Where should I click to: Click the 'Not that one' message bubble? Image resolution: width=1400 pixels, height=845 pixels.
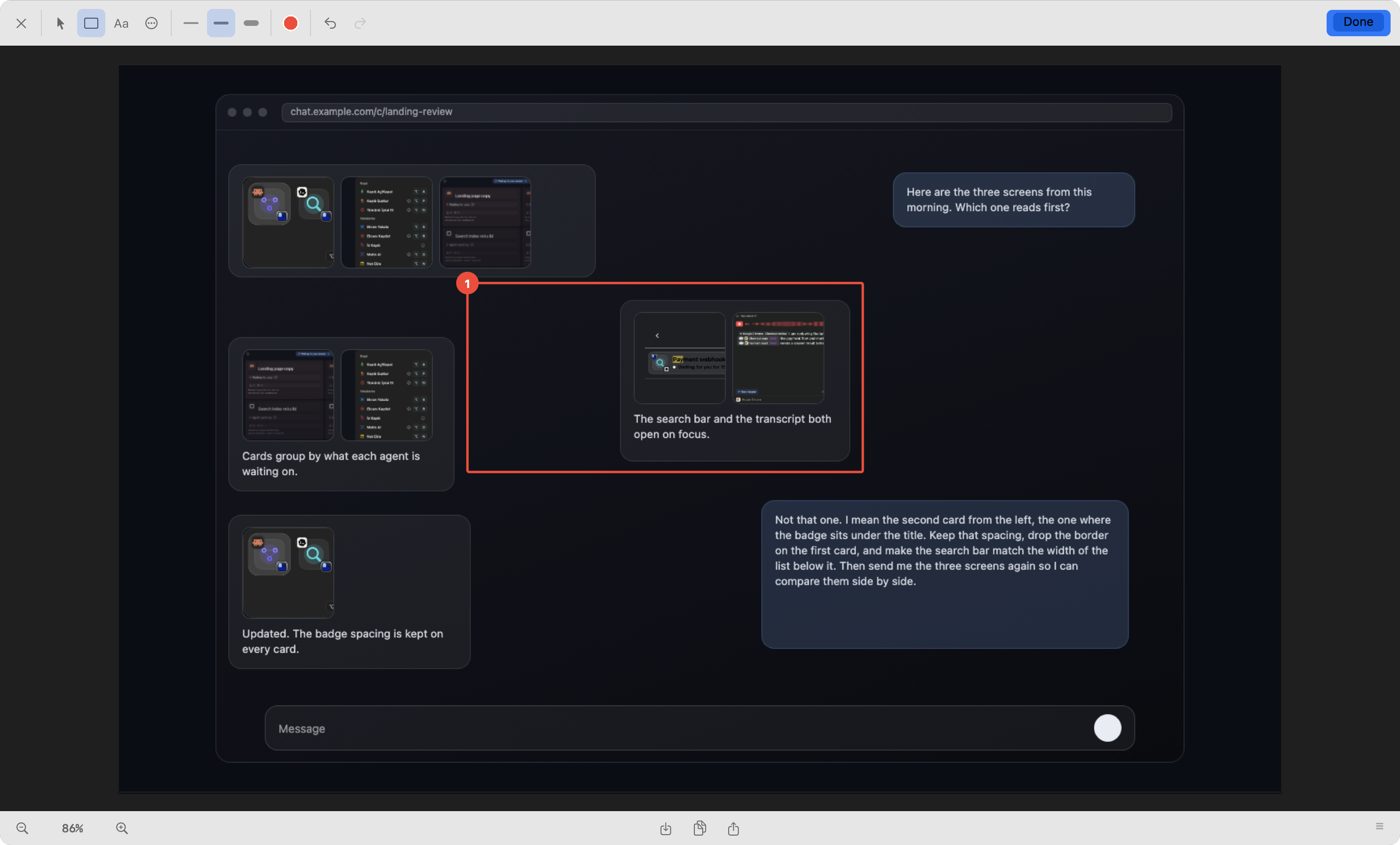[x=944, y=574]
